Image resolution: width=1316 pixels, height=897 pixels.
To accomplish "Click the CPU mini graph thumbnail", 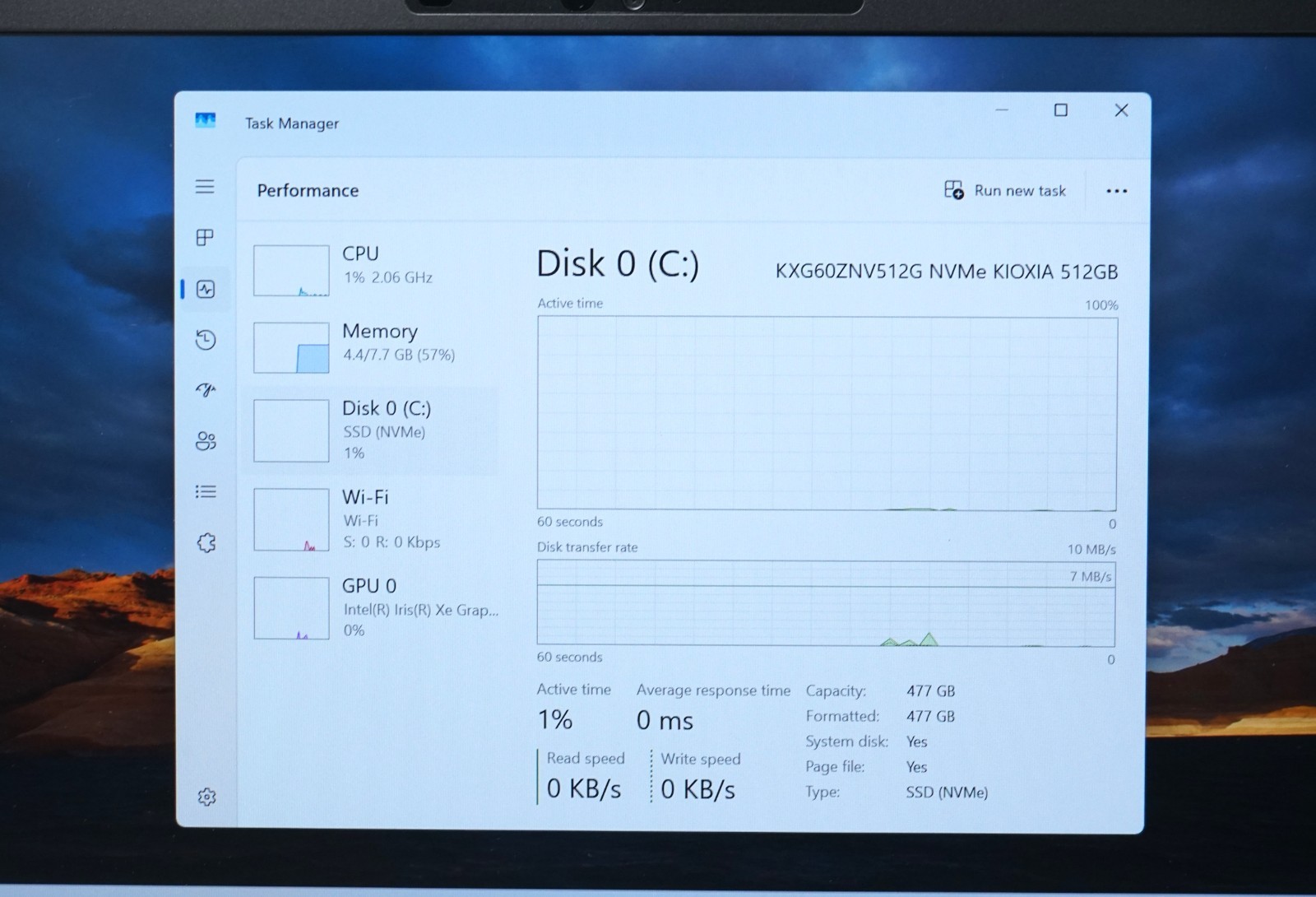I will pos(291,271).
